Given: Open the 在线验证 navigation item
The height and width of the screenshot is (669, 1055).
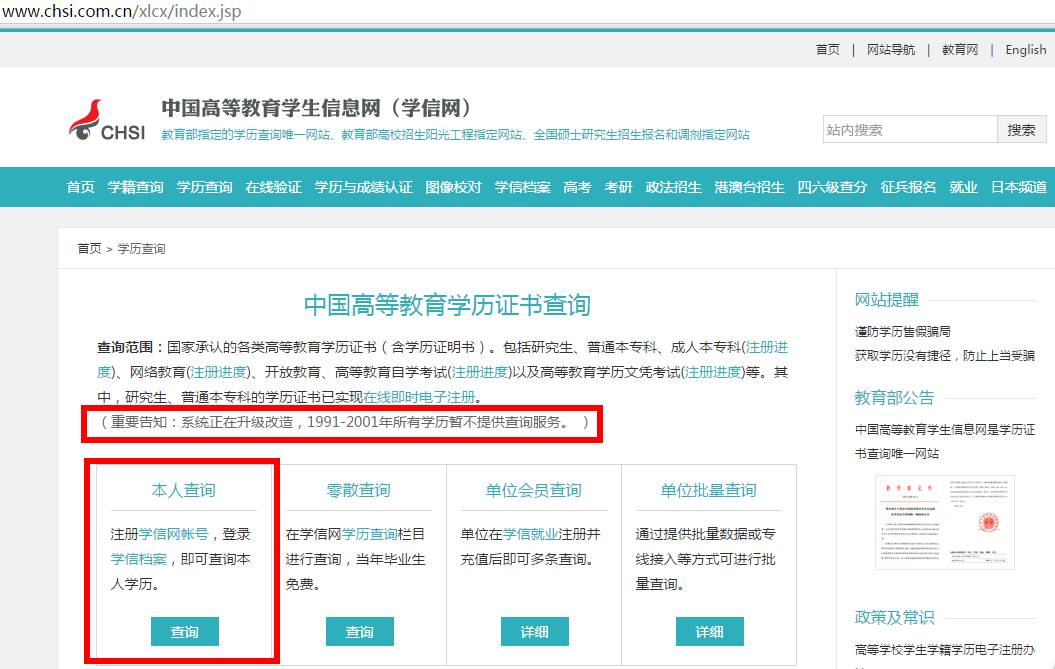Looking at the screenshot, I should pos(273,187).
